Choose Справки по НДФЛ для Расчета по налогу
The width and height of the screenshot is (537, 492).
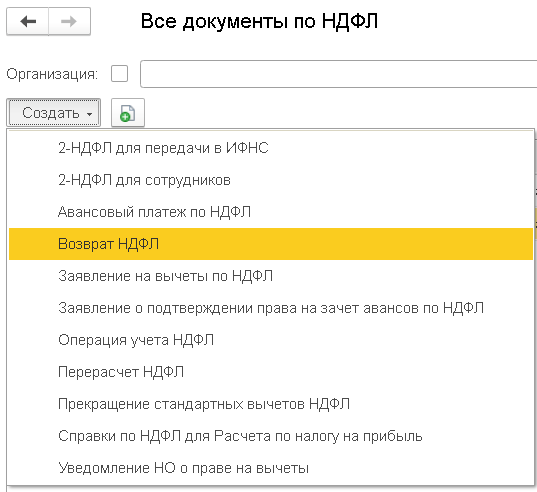(271, 436)
